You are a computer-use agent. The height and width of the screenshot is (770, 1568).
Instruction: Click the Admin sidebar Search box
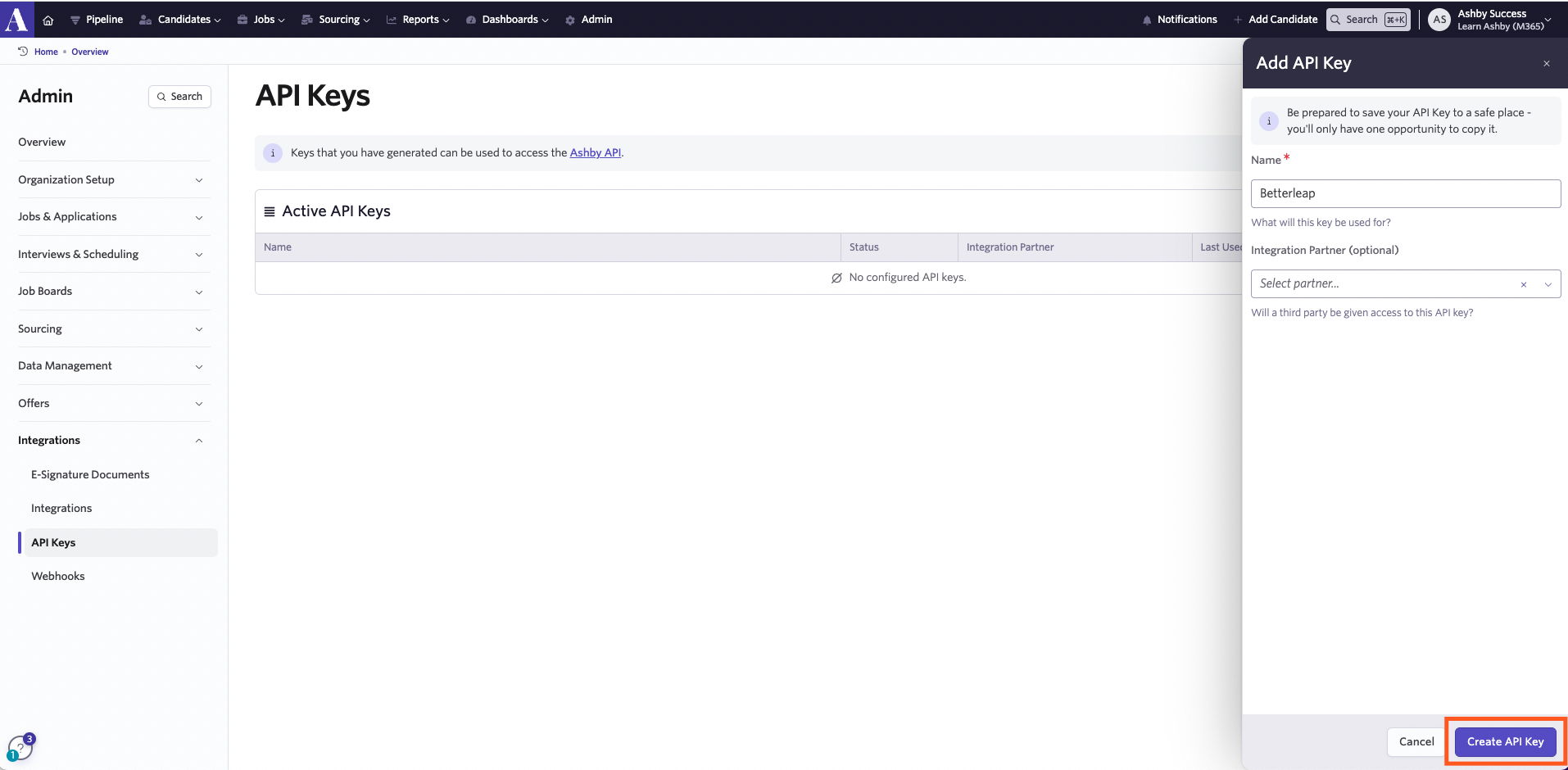(179, 97)
